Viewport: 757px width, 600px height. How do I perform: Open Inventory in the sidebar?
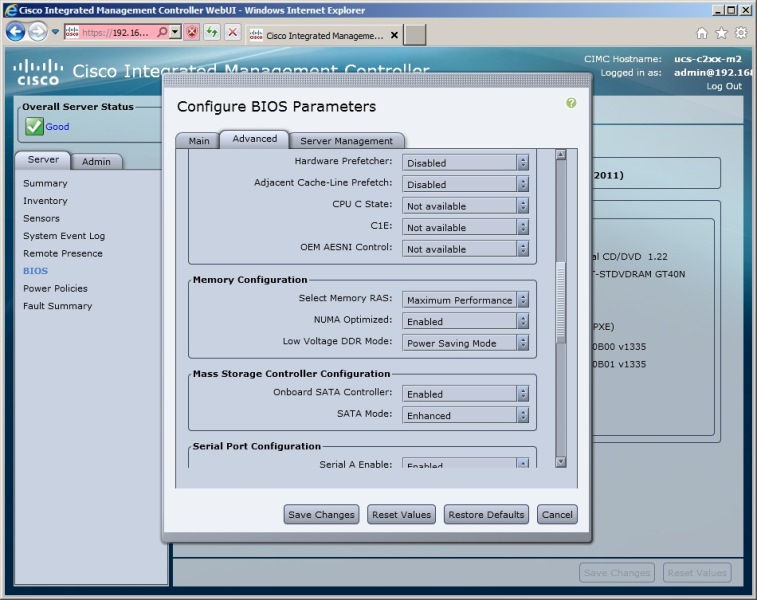45,201
